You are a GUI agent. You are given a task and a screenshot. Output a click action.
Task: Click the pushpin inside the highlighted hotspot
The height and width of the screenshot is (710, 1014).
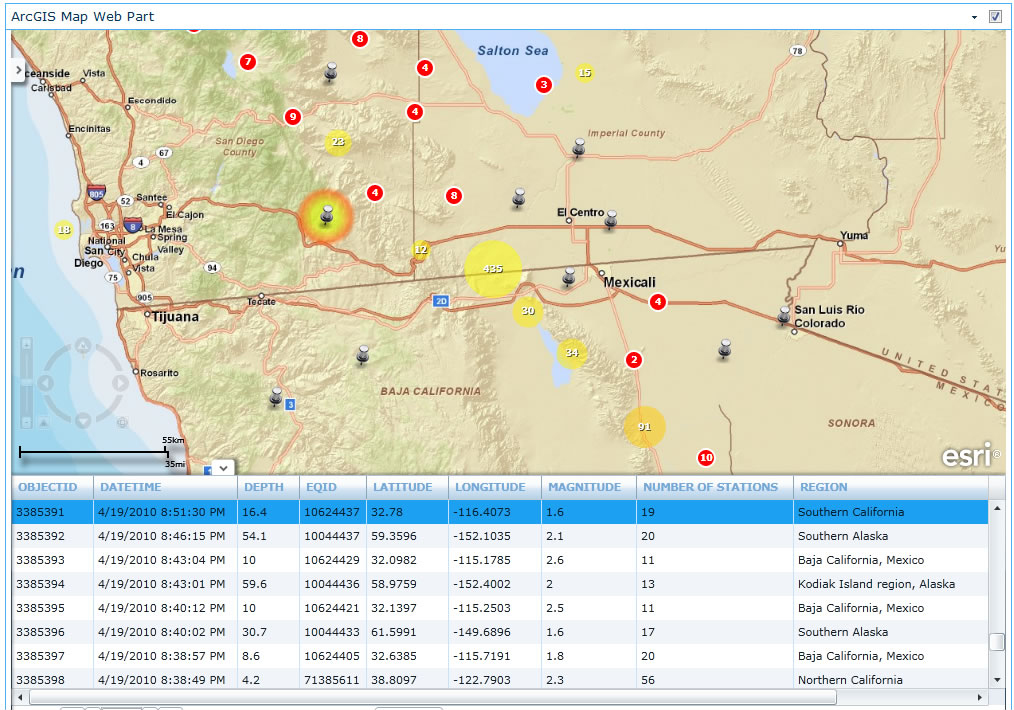327,215
